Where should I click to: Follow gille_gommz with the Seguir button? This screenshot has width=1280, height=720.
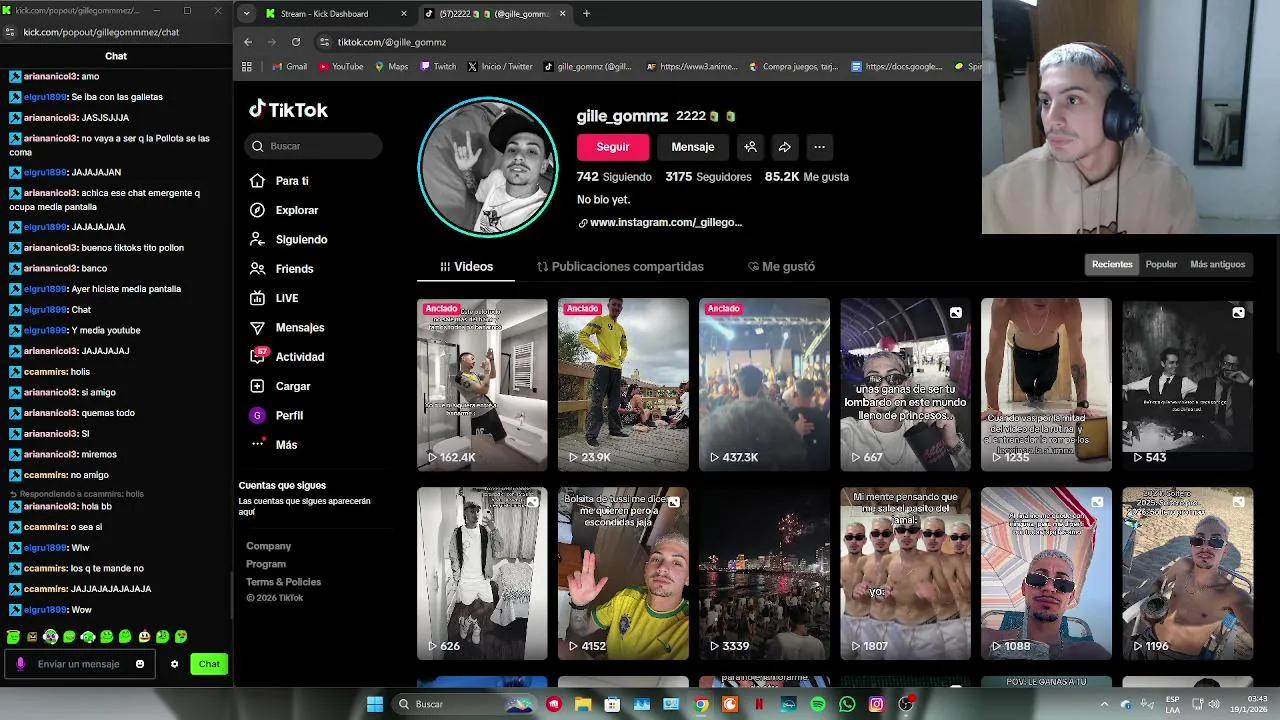(x=613, y=147)
